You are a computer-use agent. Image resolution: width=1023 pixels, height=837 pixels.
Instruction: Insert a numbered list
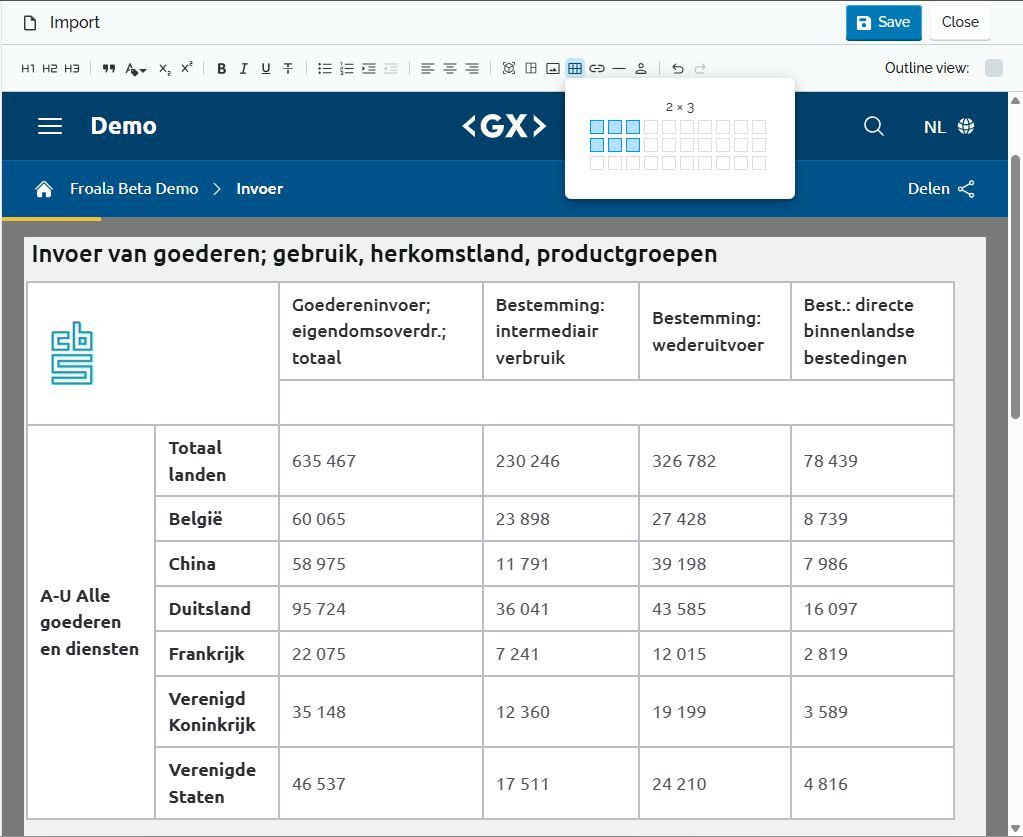coord(346,68)
